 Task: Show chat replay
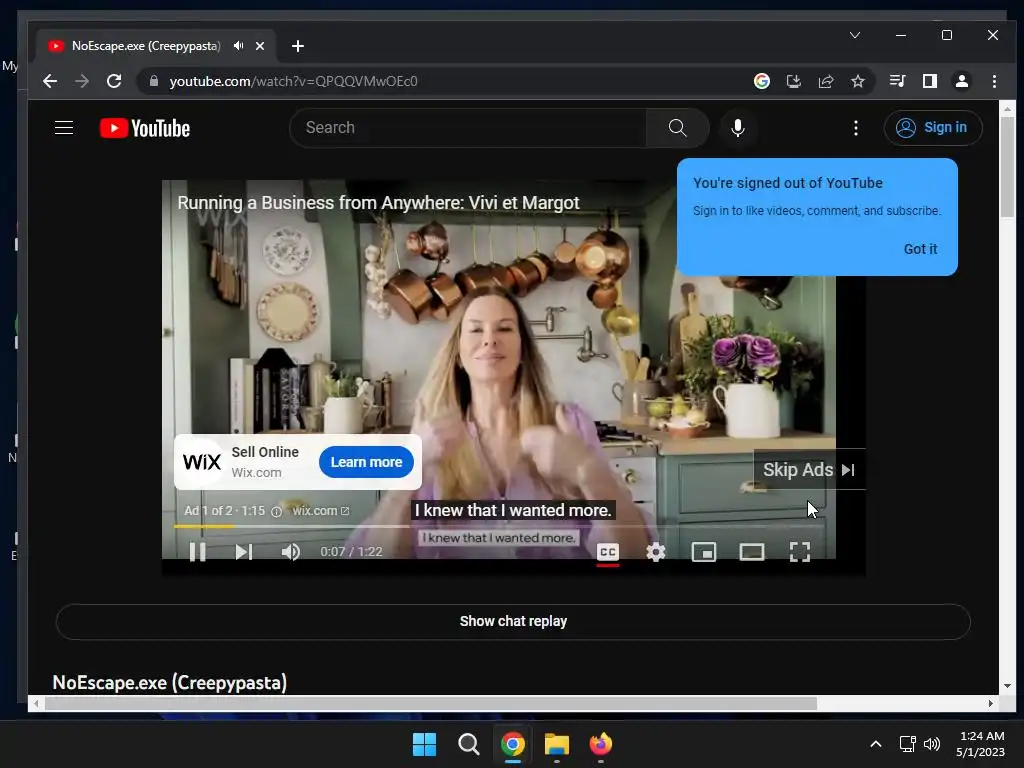click(x=513, y=621)
